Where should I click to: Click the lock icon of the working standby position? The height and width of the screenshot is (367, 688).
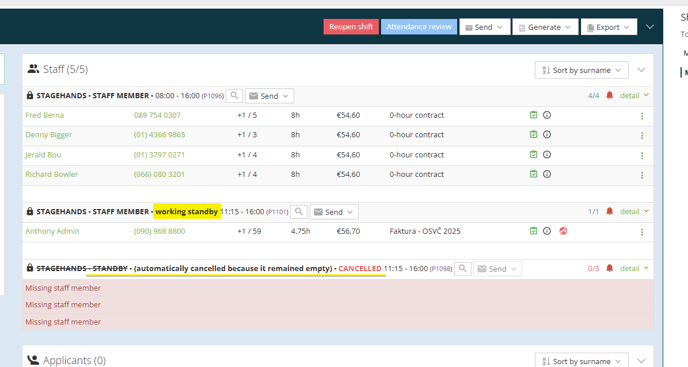click(x=29, y=211)
